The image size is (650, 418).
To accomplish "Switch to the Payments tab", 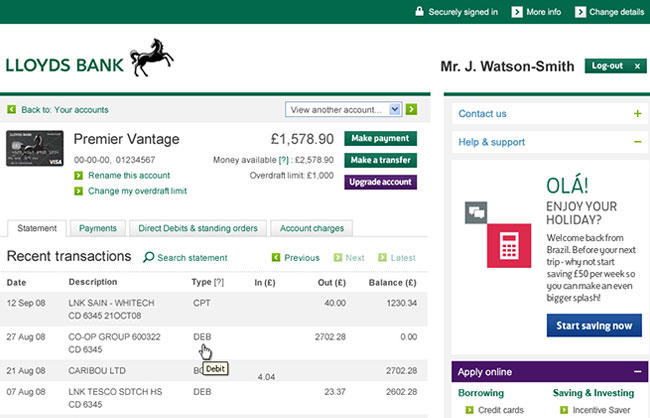I will [x=98, y=228].
